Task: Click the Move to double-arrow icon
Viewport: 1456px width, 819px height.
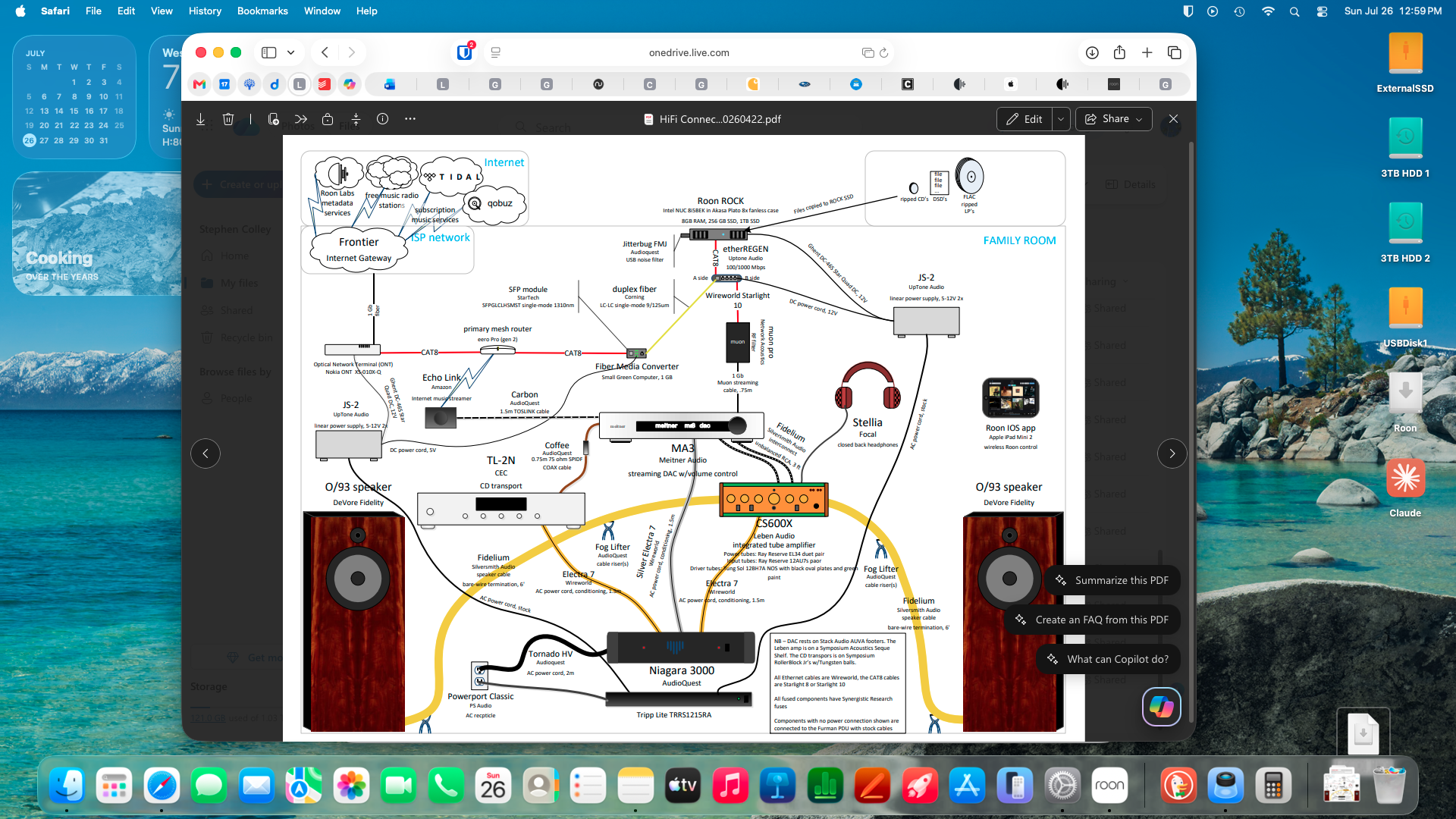Action: (x=301, y=119)
